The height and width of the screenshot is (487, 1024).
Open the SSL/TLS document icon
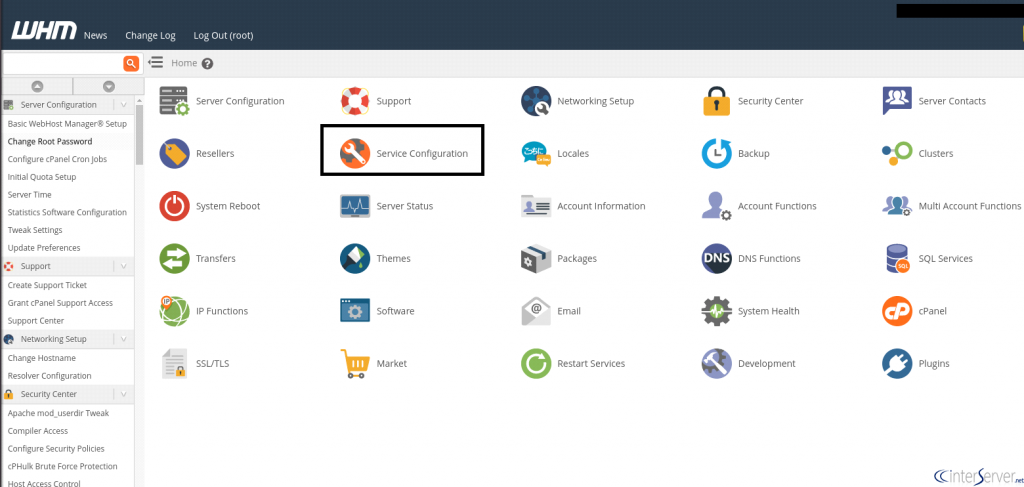click(x=174, y=364)
